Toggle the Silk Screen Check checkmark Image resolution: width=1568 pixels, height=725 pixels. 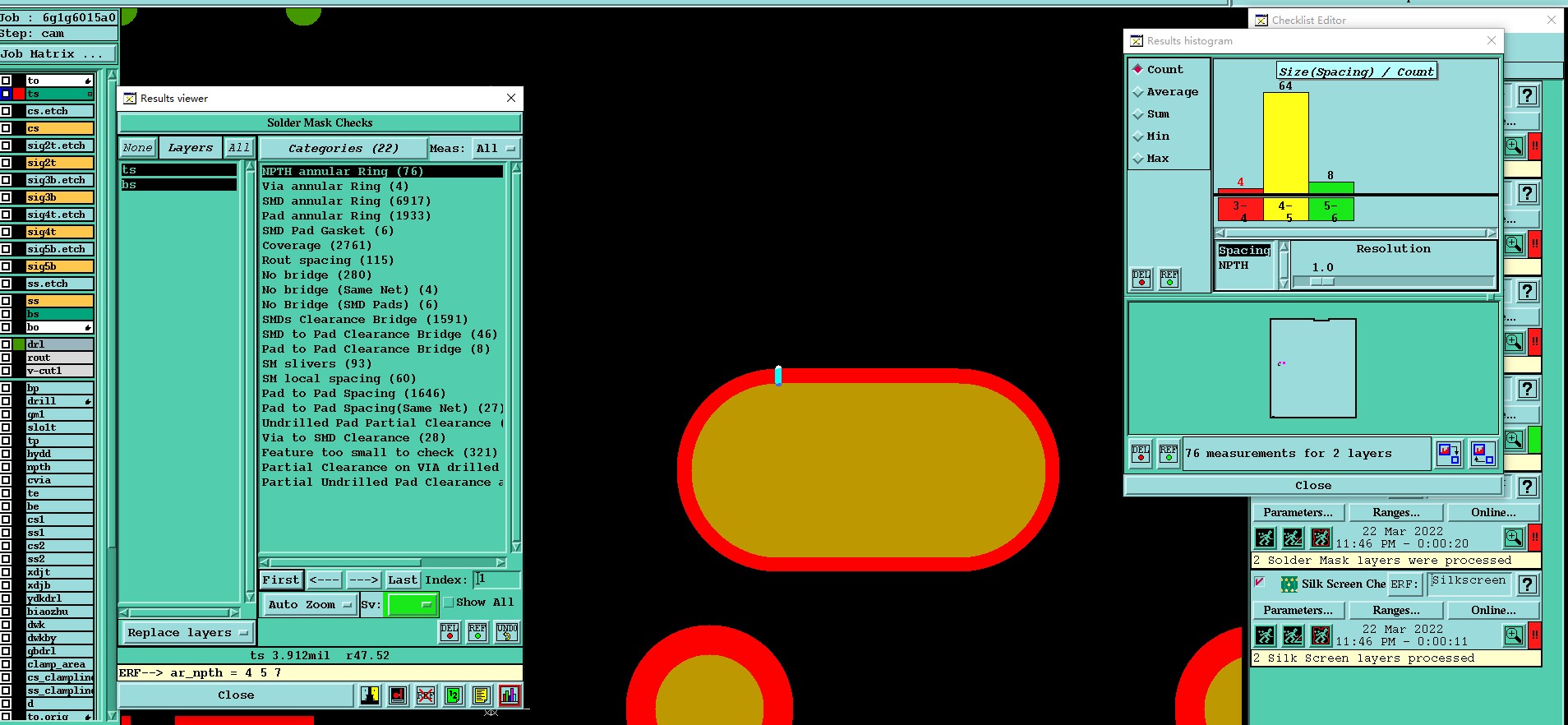(1259, 582)
